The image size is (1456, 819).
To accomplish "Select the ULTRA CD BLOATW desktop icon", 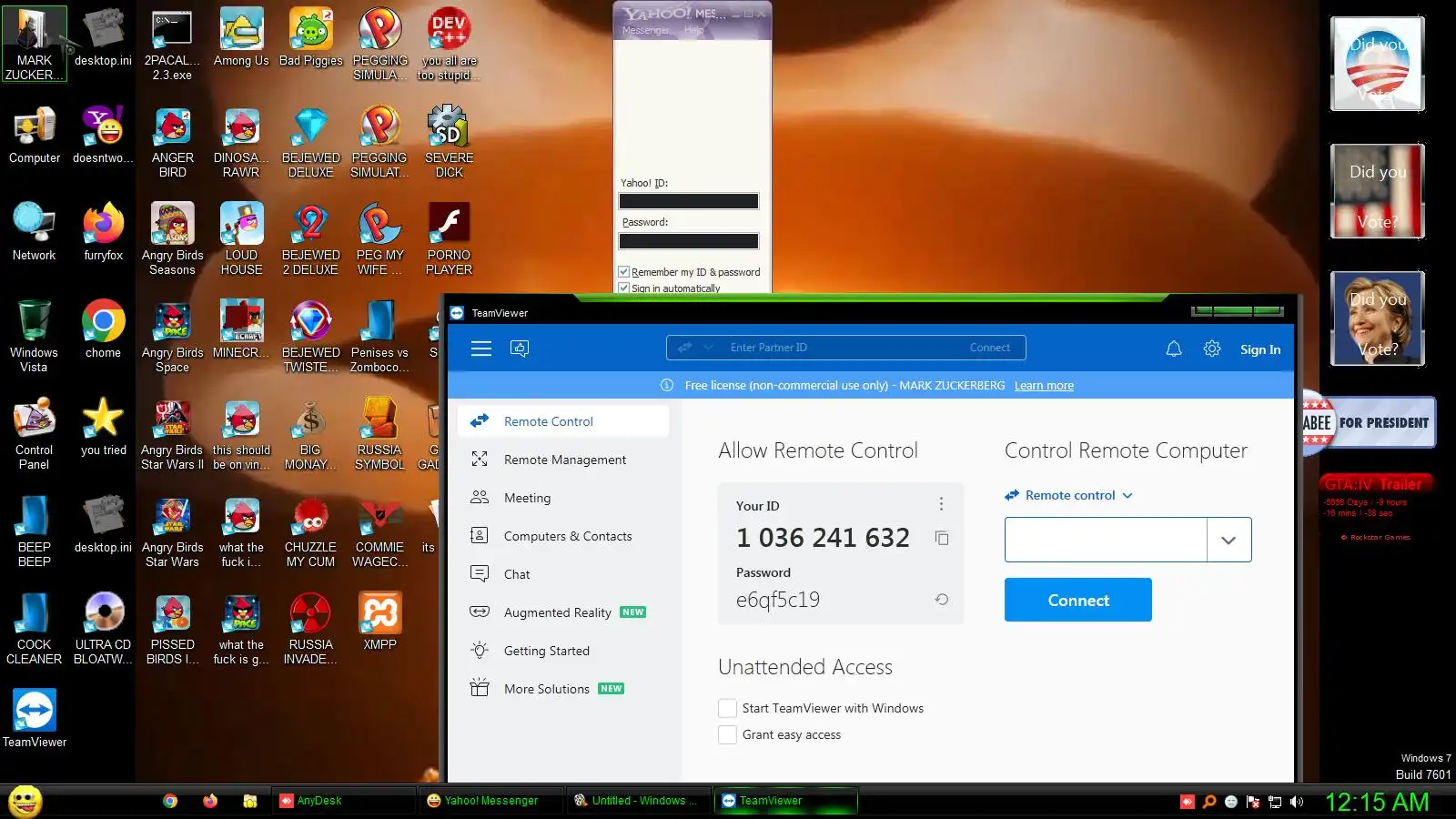I will (104, 629).
